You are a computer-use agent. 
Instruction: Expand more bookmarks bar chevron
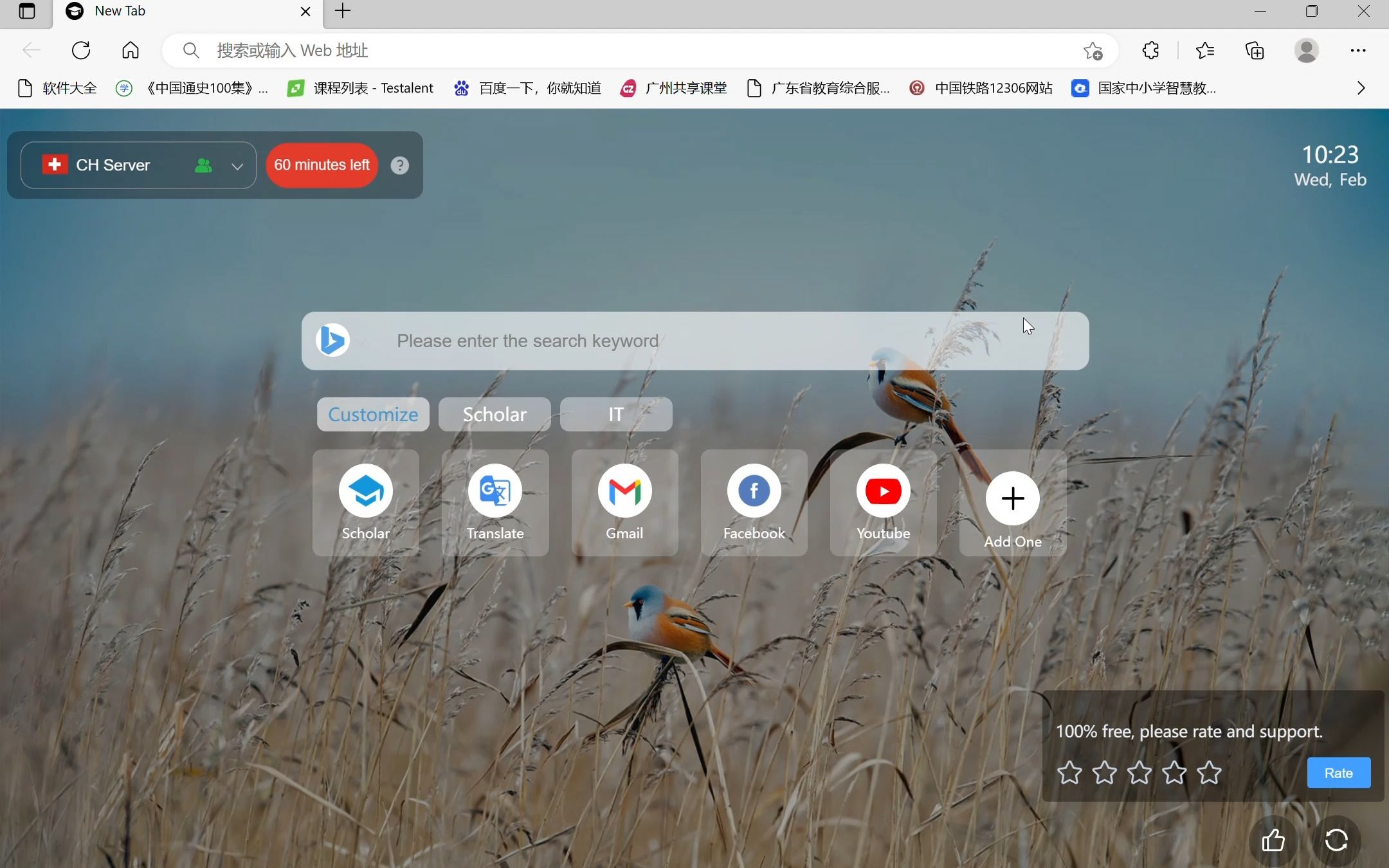(x=1360, y=88)
